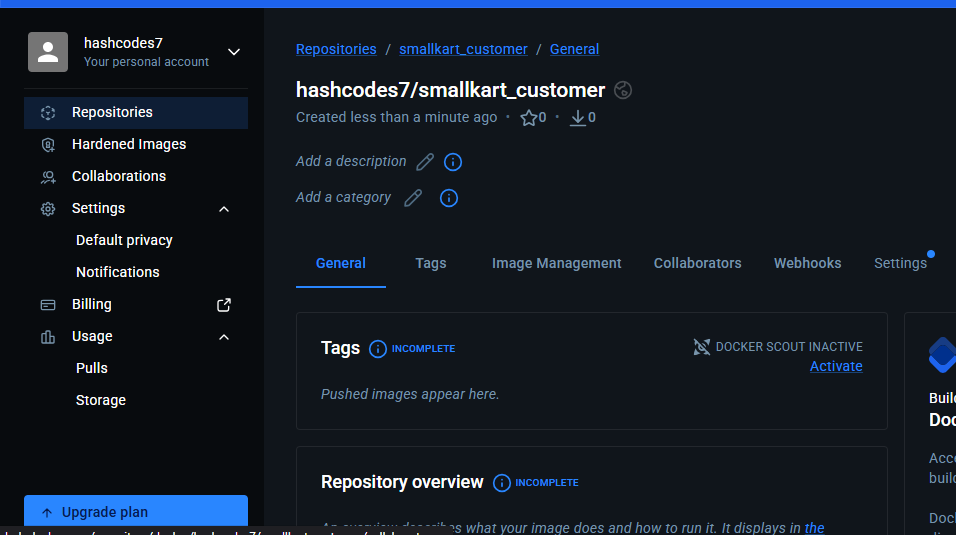Click smallkart_customer breadcrumb link
The image size is (956, 535).
(x=463, y=49)
